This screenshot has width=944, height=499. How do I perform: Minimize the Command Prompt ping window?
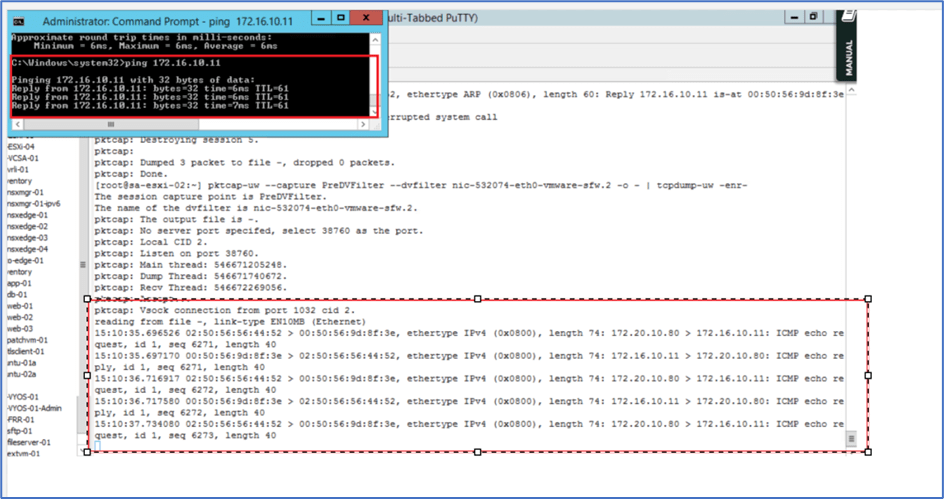pos(320,18)
